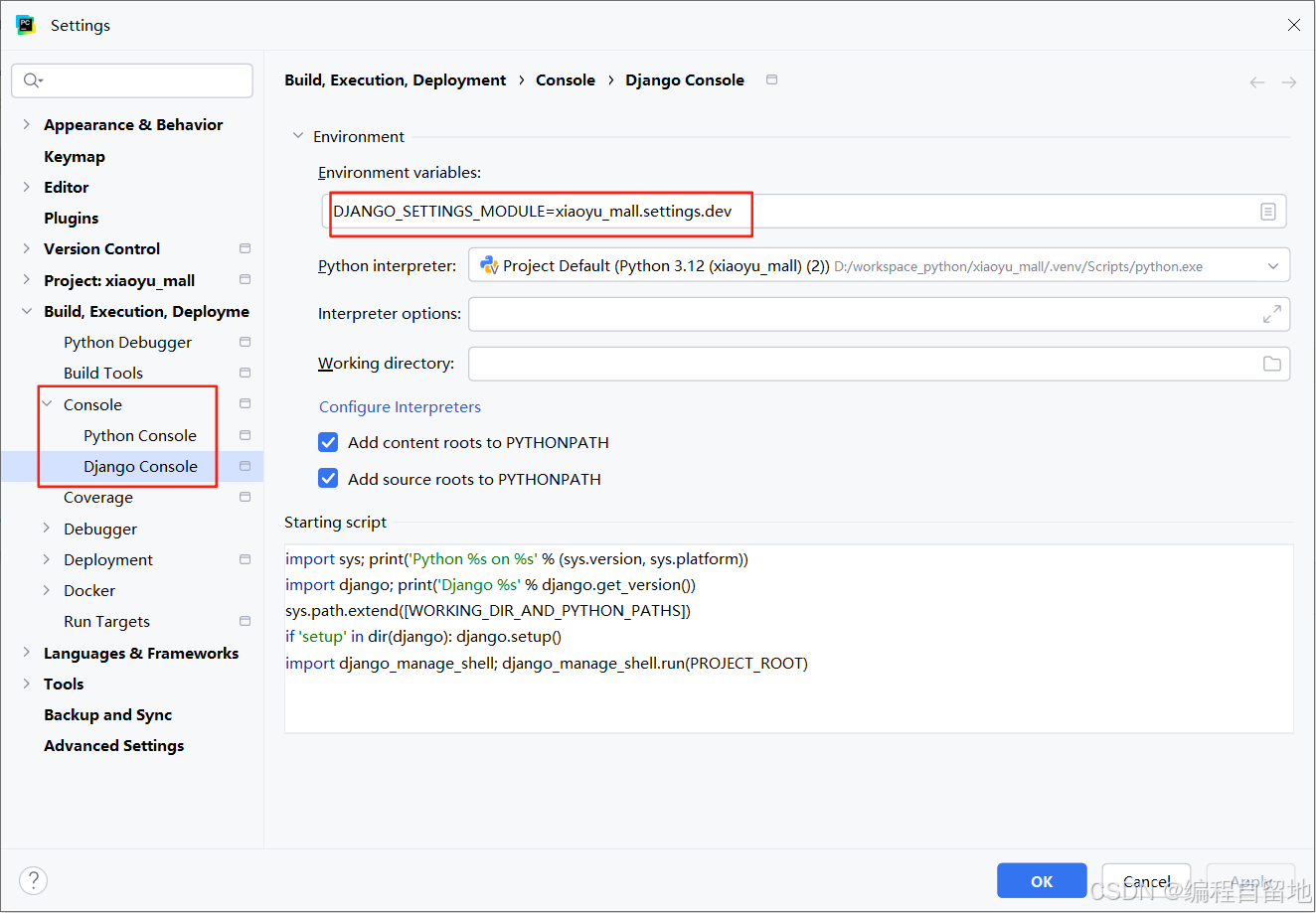
Task: Open Run Targets settings page
Action: tap(106, 621)
